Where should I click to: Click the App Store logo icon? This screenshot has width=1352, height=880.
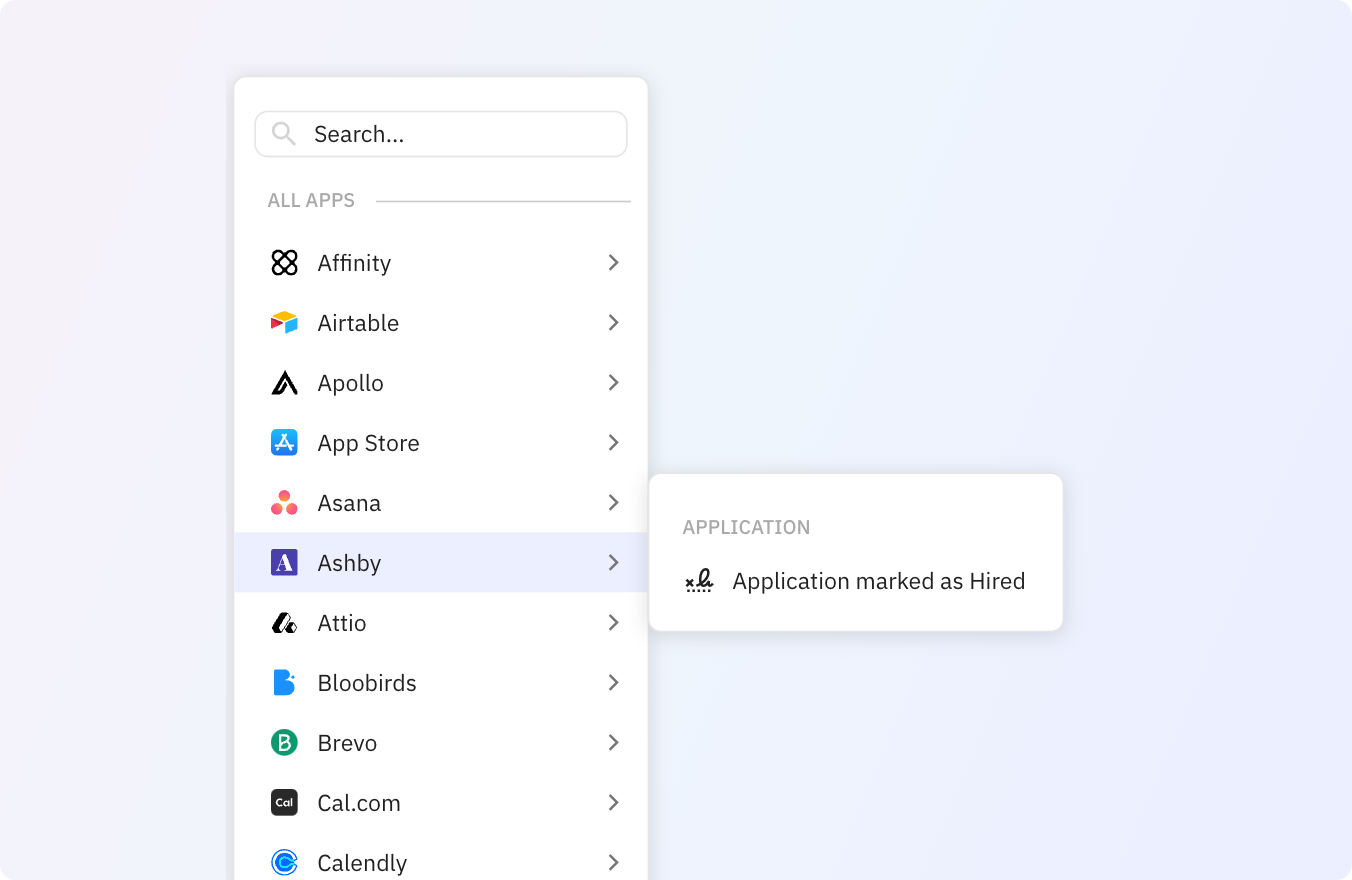point(285,443)
